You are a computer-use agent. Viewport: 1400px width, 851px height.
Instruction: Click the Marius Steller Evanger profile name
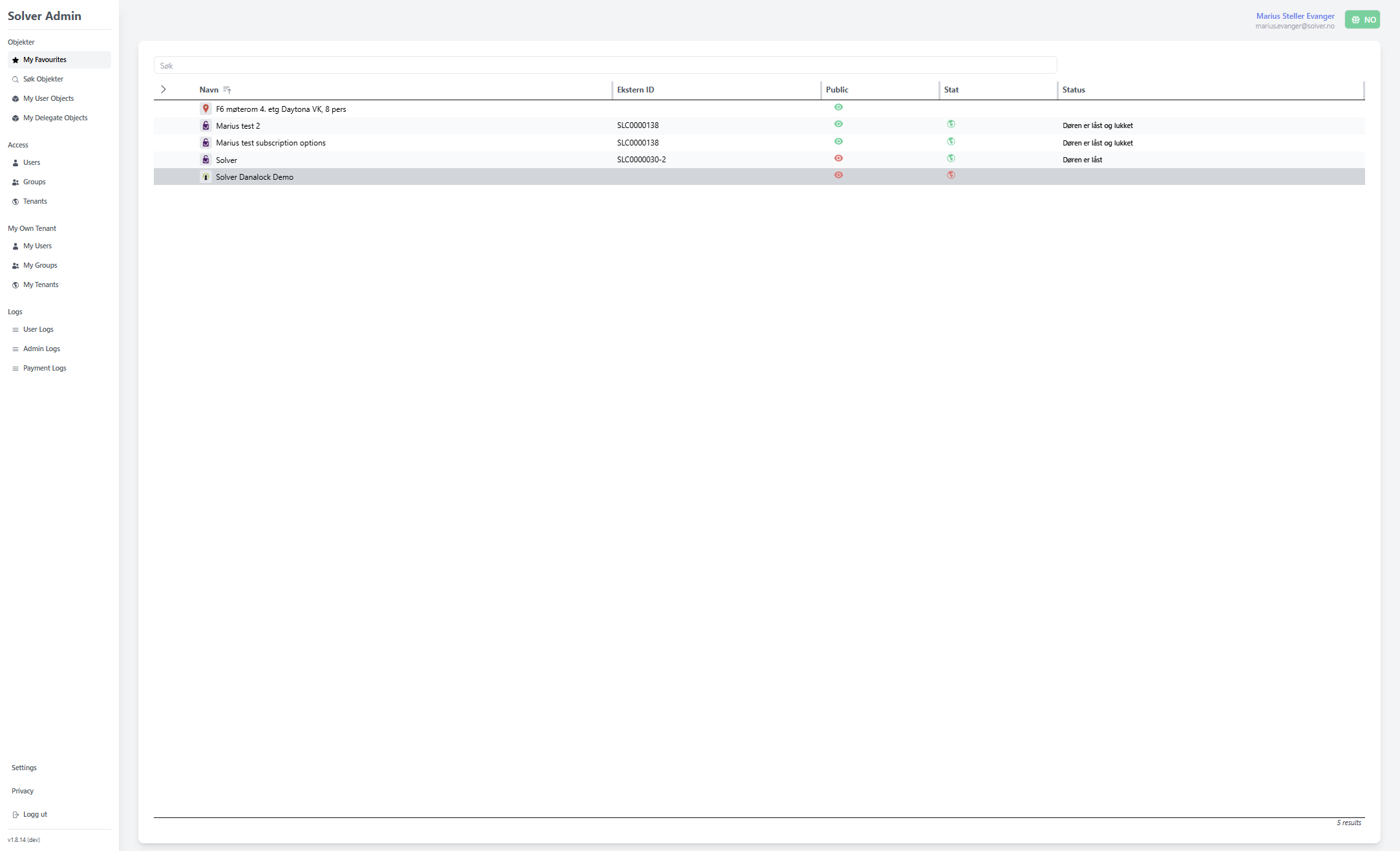coord(1295,16)
